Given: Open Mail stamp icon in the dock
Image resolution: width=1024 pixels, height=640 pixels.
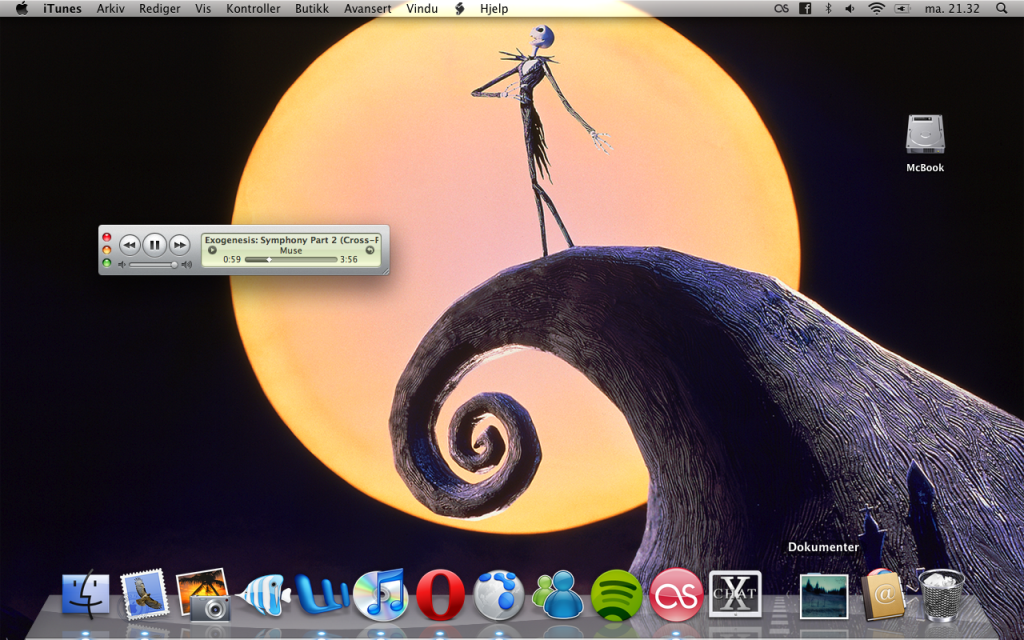Looking at the screenshot, I should point(144,594).
